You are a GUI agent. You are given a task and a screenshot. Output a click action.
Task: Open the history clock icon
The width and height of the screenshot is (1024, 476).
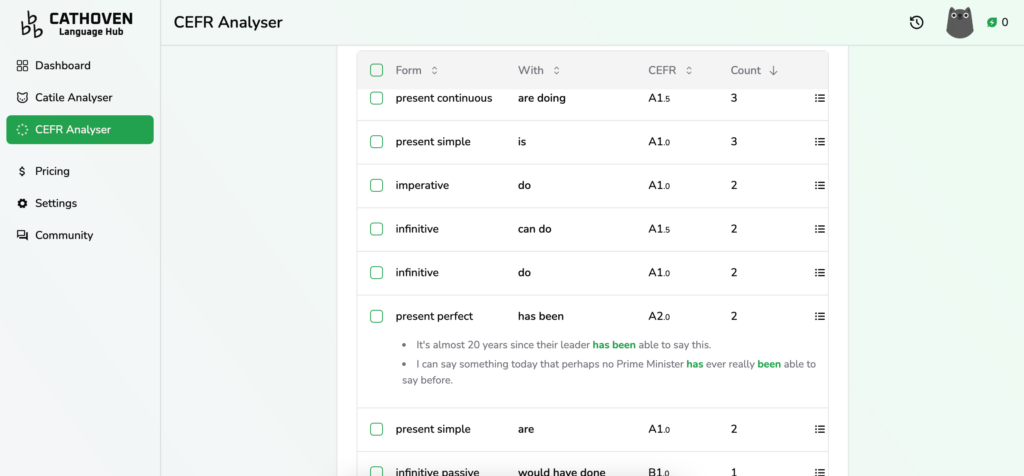pos(916,23)
